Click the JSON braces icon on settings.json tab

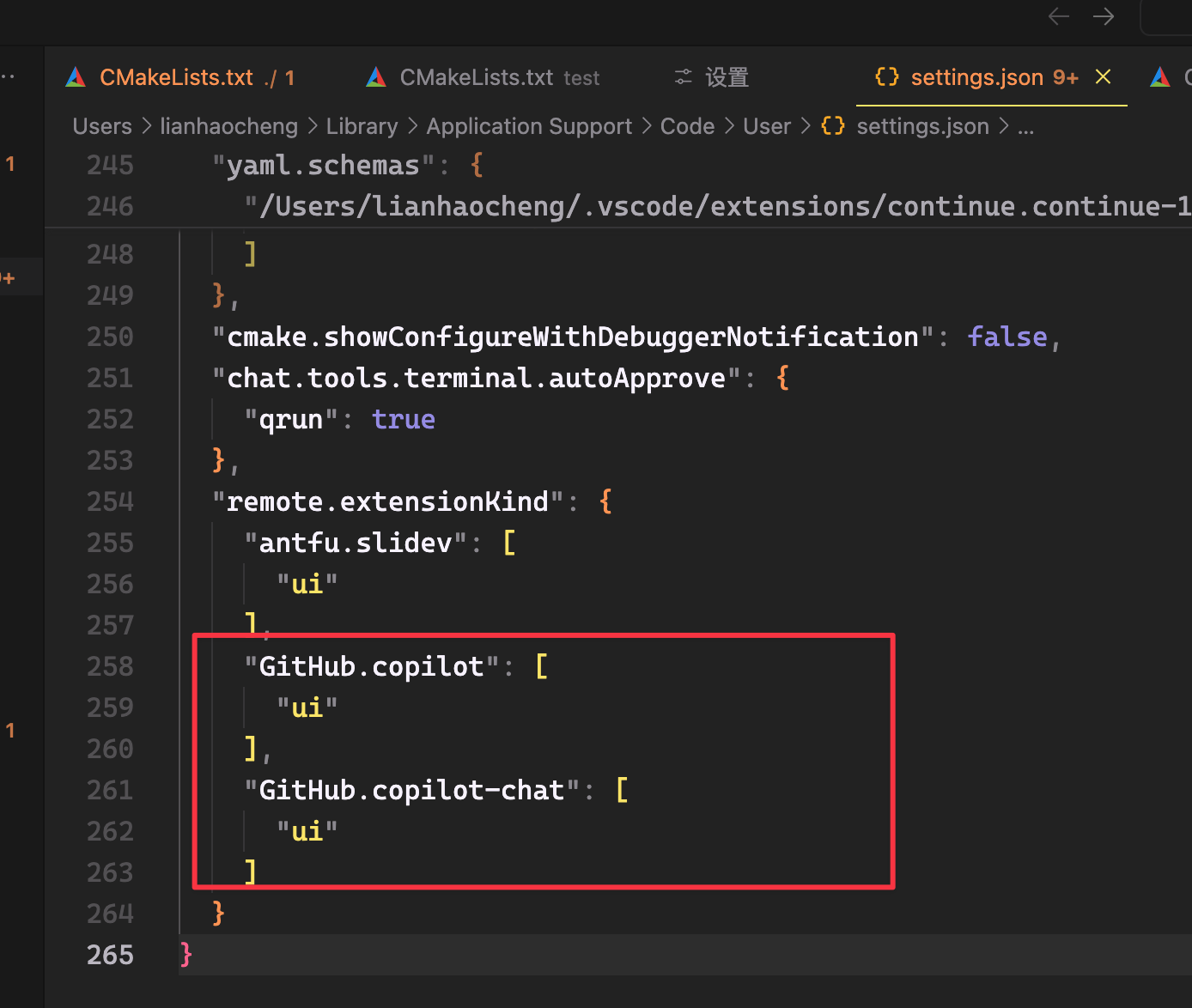pos(886,77)
